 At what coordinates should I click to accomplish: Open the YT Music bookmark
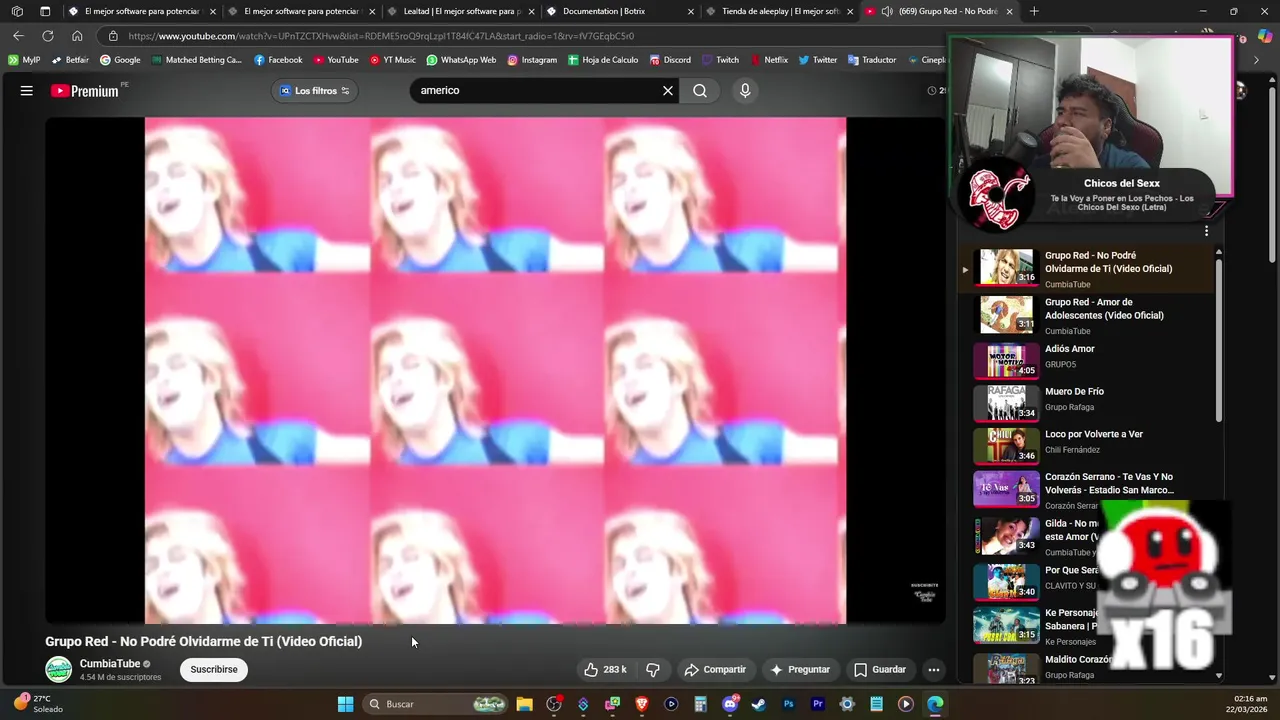pyautogui.click(x=392, y=60)
